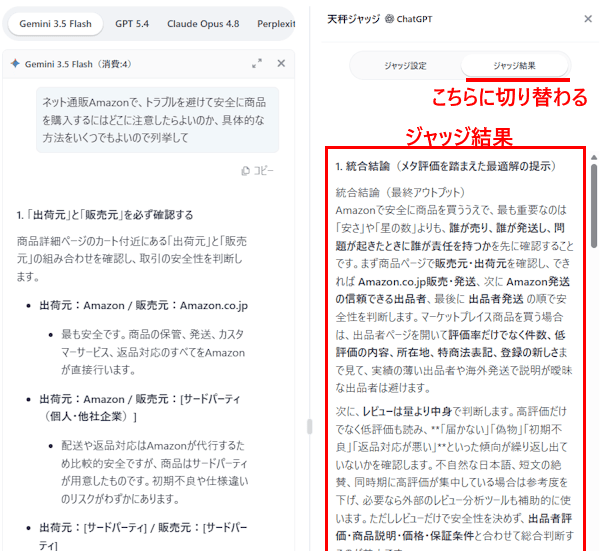Screen dimensions: 600x551
Task: Open the Claude Opus 4.8 tab
Action: point(203,24)
